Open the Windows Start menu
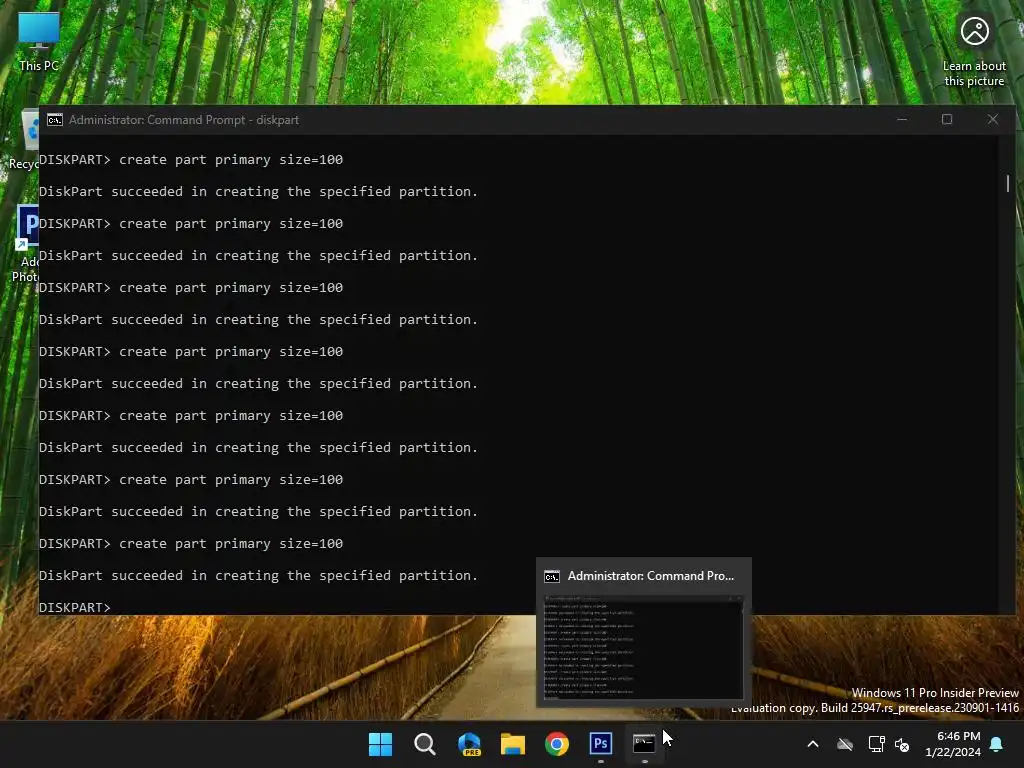Viewport: 1024px width, 768px height. [x=380, y=744]
